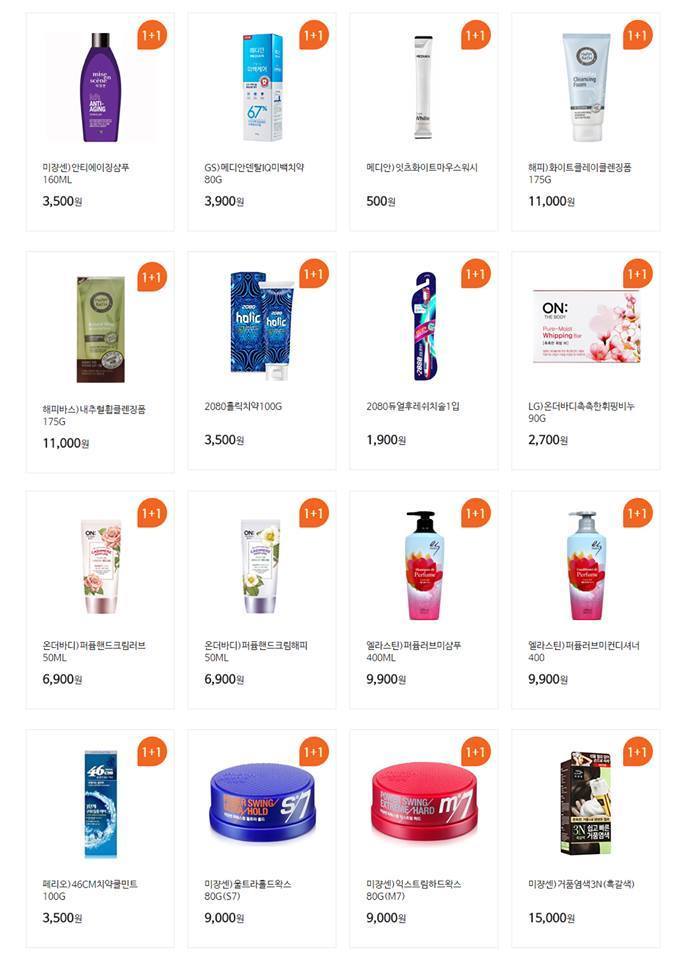Click the 1+1 badge on anti-aging shampoo
This screenshot has width=686, height=960.
tap(151, 36)
